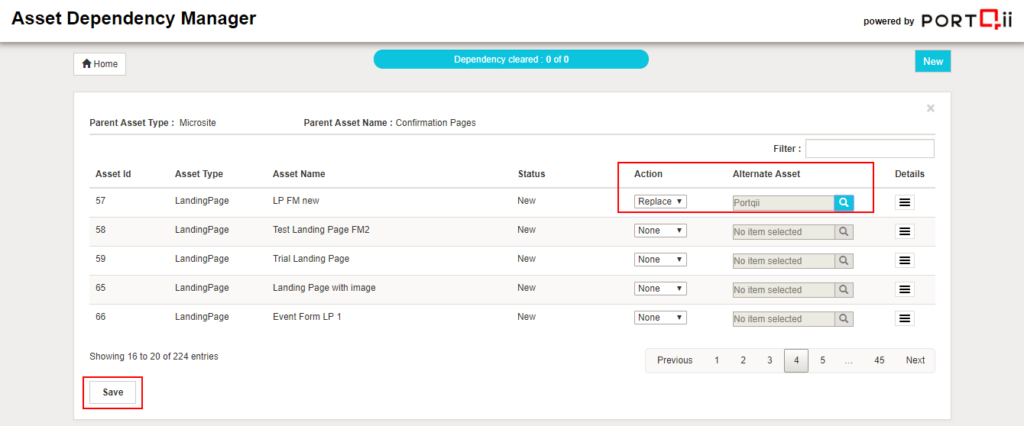Click the New button
Image resolution: width=1024 pixels, height=426 pixels.
pos(932,61)
